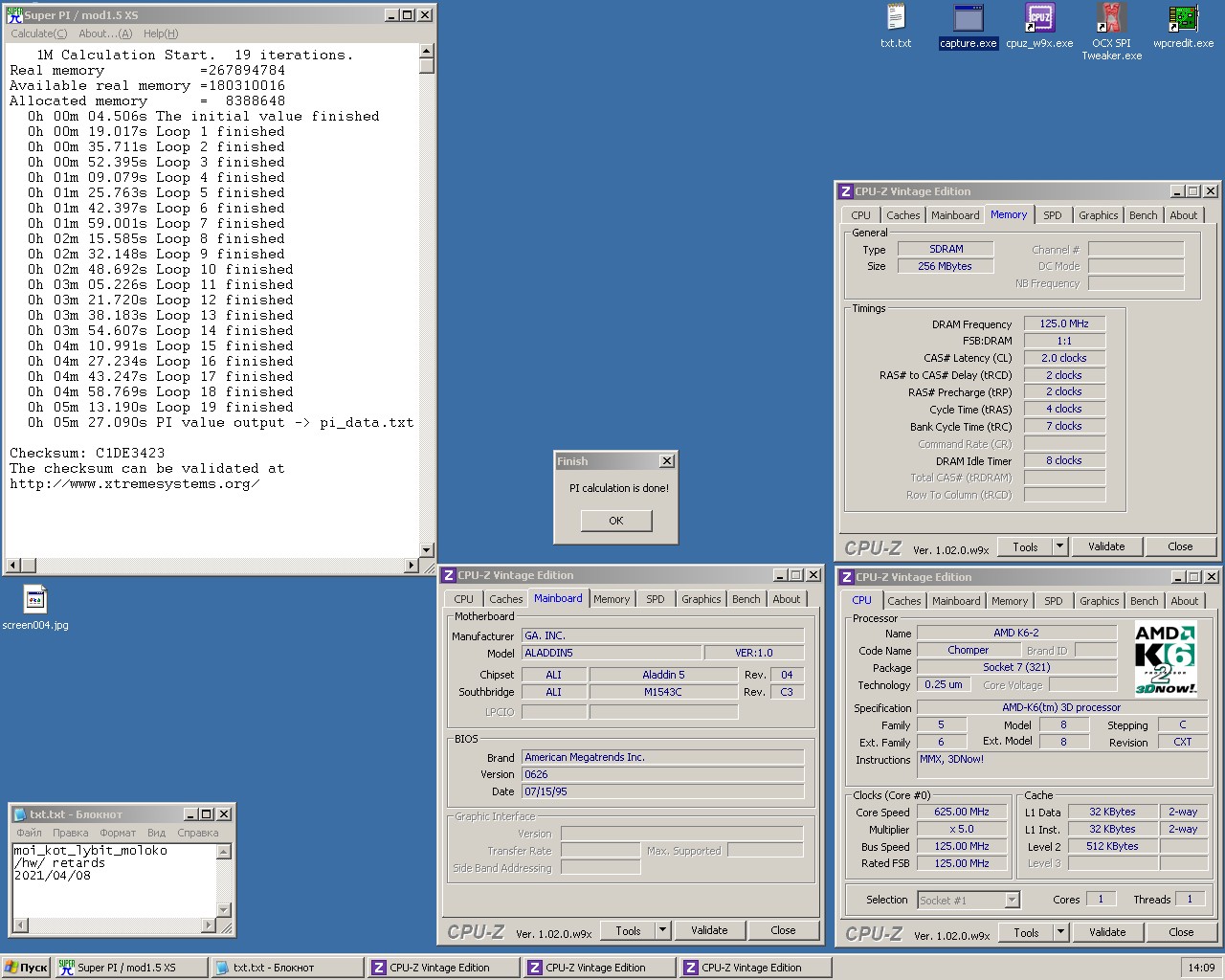Open the Start (Пуск) menu button
Viewport: 1225px width, 980px height.
[26, 968]
